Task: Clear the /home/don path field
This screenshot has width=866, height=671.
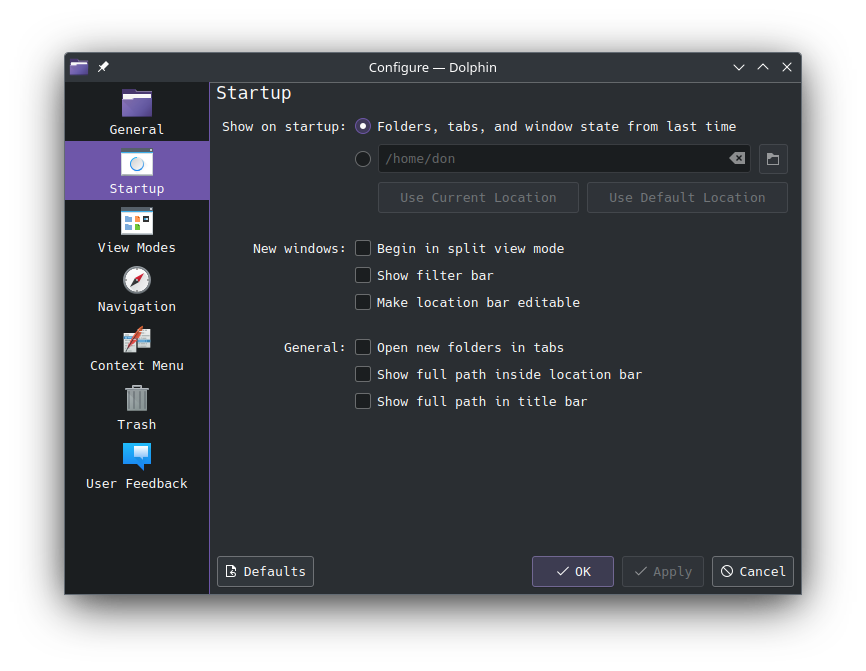Action: click(737, 159)
